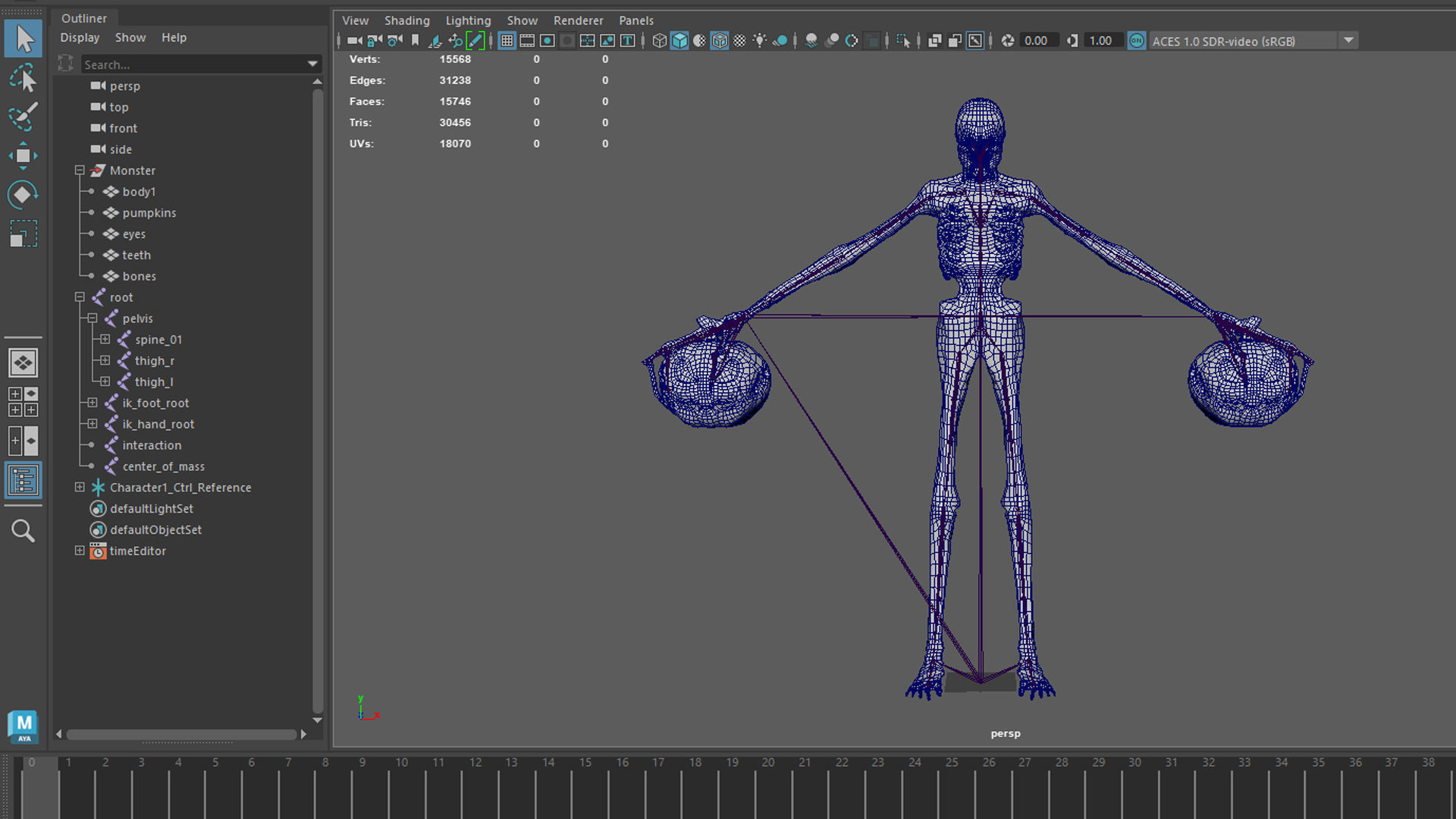Collapse the root joint hierarchy
The image size is (1456, 819).
point(80,297)
